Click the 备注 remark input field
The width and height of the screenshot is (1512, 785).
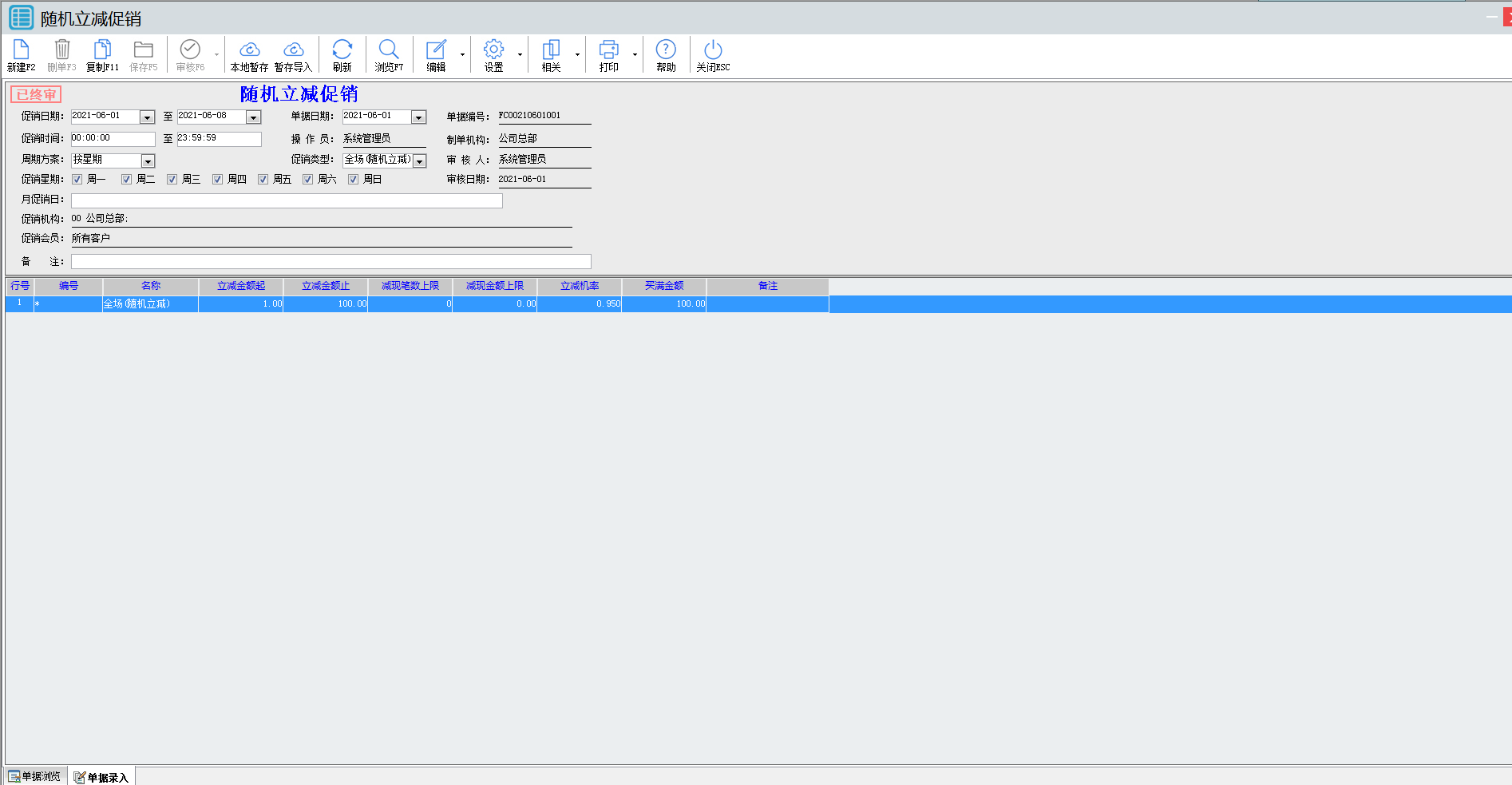[x=331, y=262]
